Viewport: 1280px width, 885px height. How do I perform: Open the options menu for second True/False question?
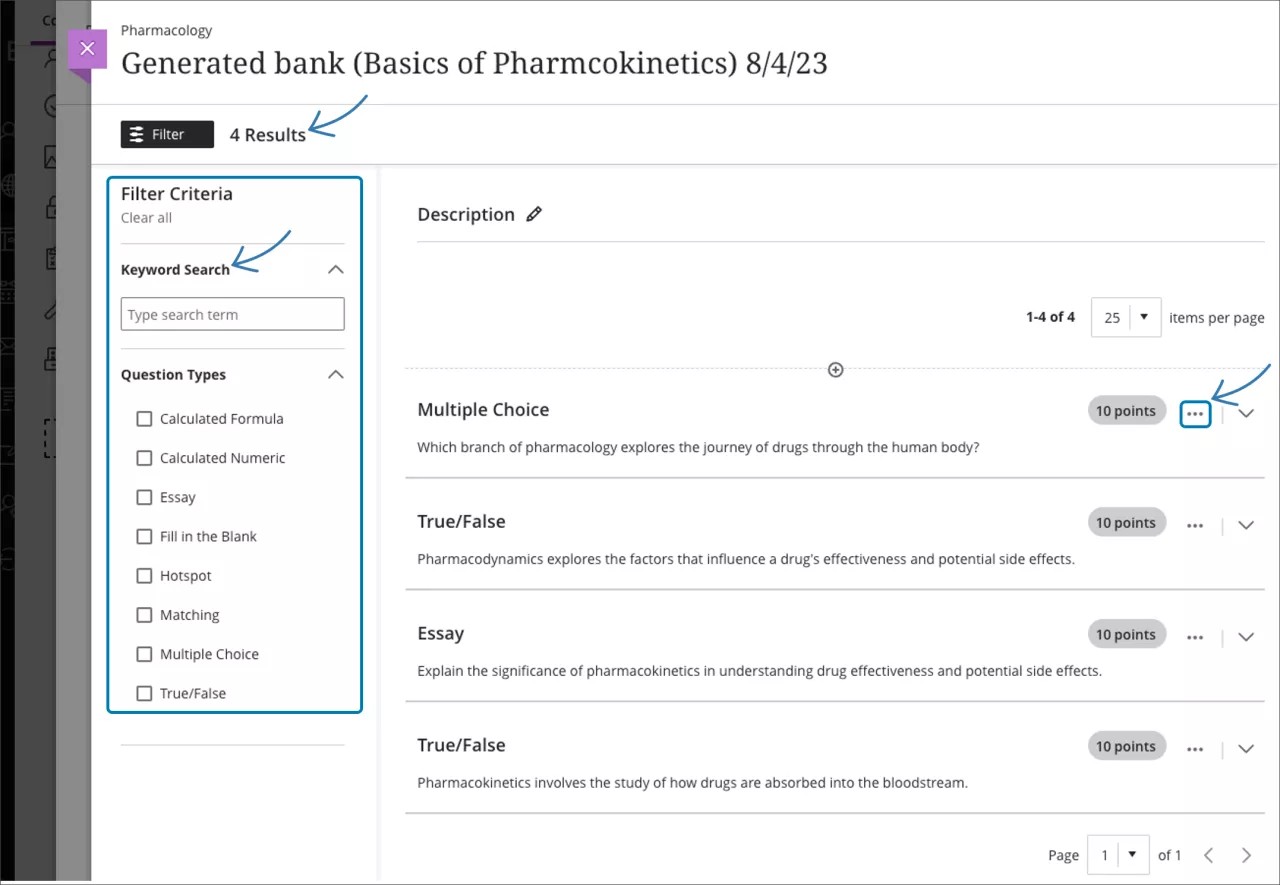pos(1195,524)
